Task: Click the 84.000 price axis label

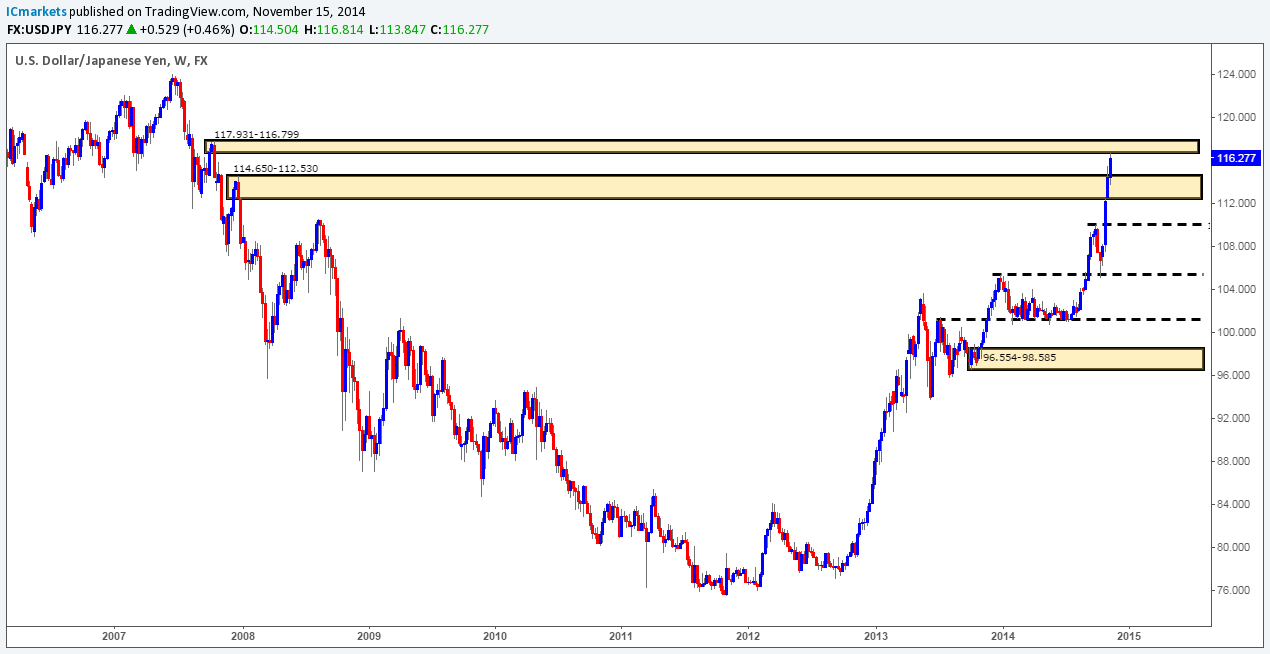Action: (x=1232, y=504)
